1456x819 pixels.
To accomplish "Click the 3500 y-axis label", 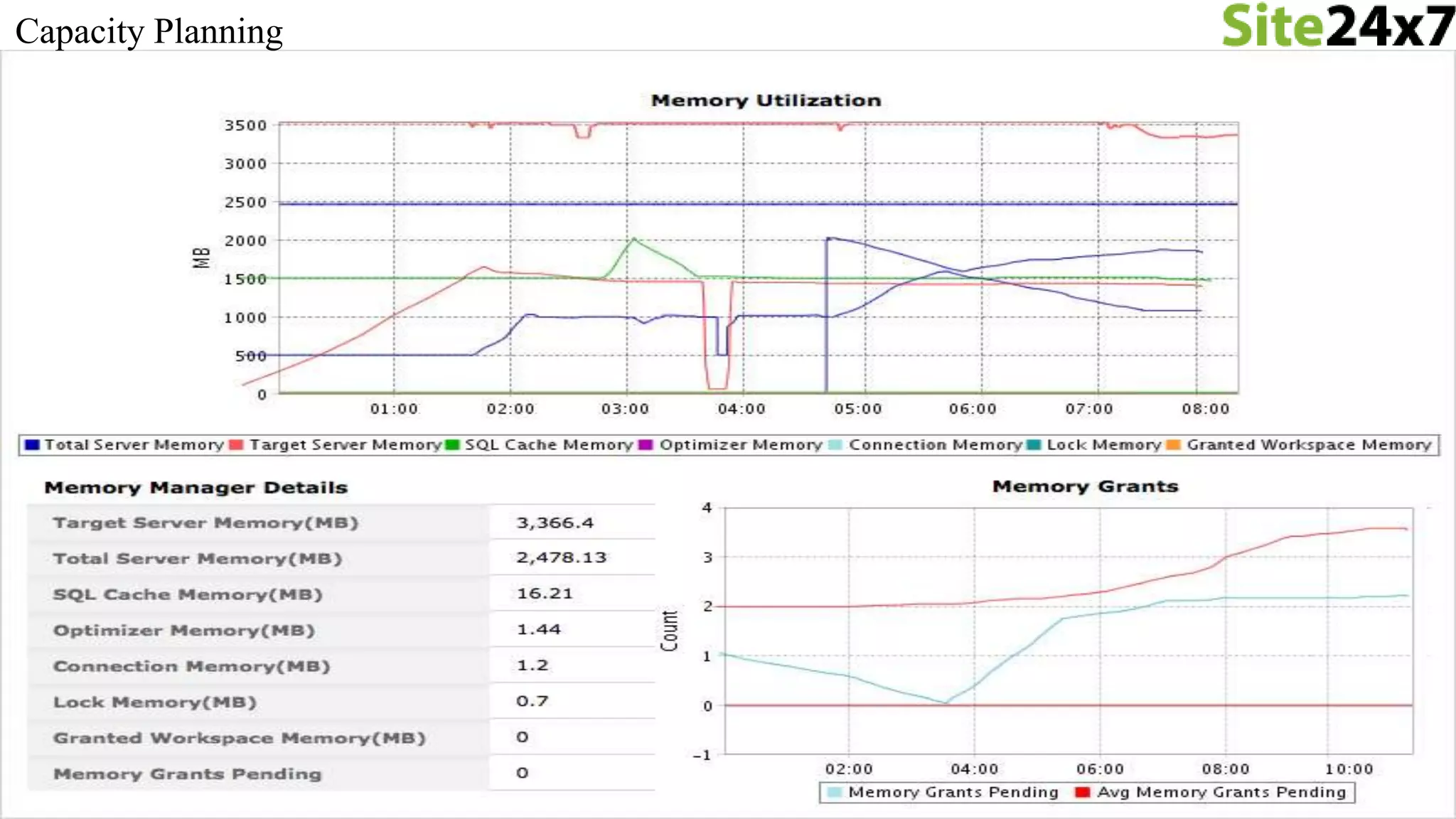I will tap(246, 126).
